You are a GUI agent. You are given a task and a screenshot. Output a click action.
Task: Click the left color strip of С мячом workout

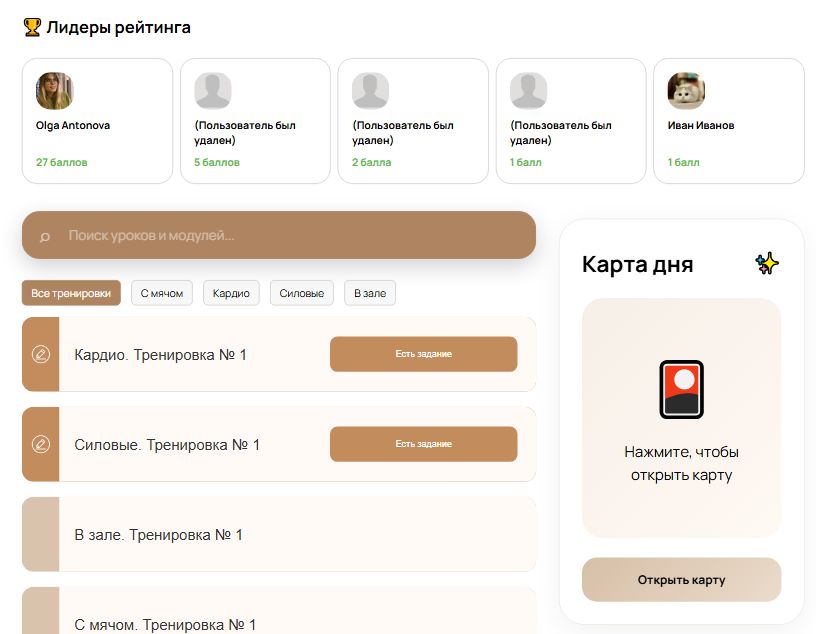coord(41,611)
